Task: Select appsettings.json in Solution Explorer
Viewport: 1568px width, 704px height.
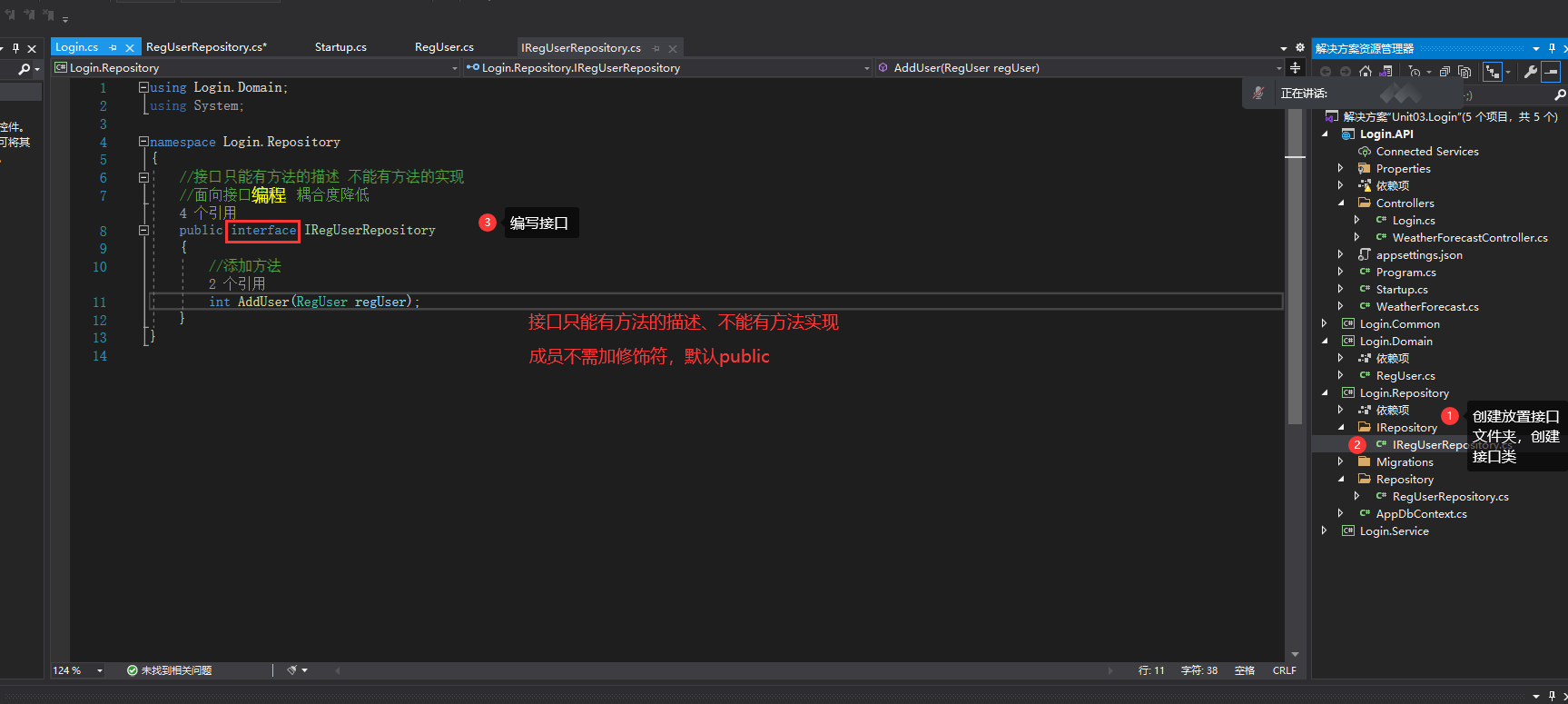Action: 1419,255
